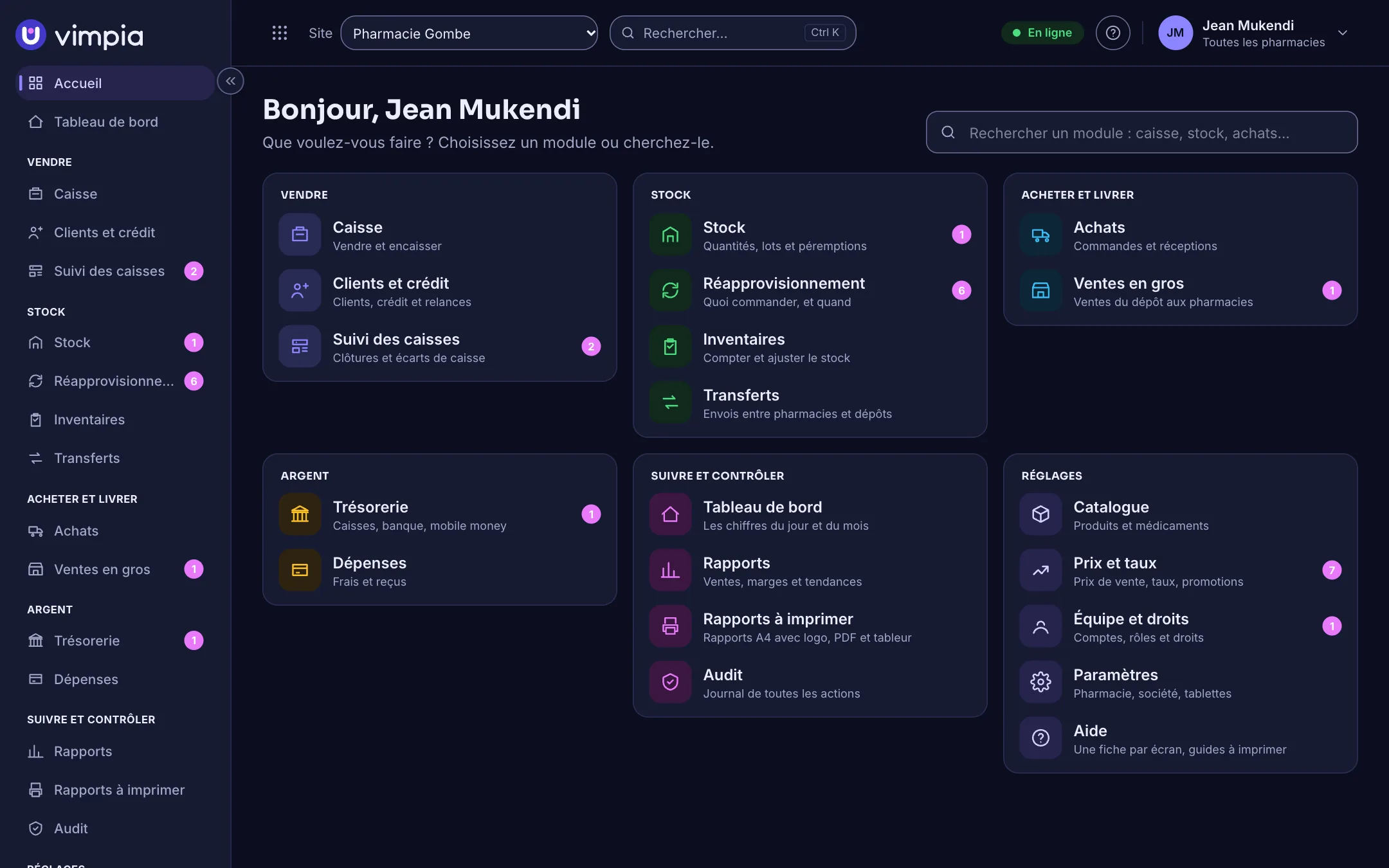
Task: Select Trésorerie in the sidebar
Action: pyautogui.click(x=115, y=640)
